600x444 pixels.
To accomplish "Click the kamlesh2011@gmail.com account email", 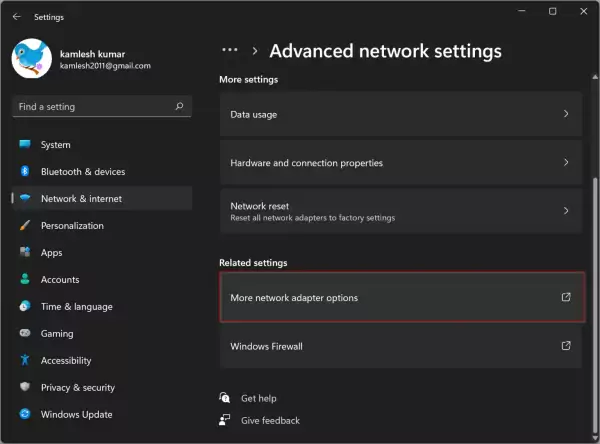I will [x=105, y=66].
